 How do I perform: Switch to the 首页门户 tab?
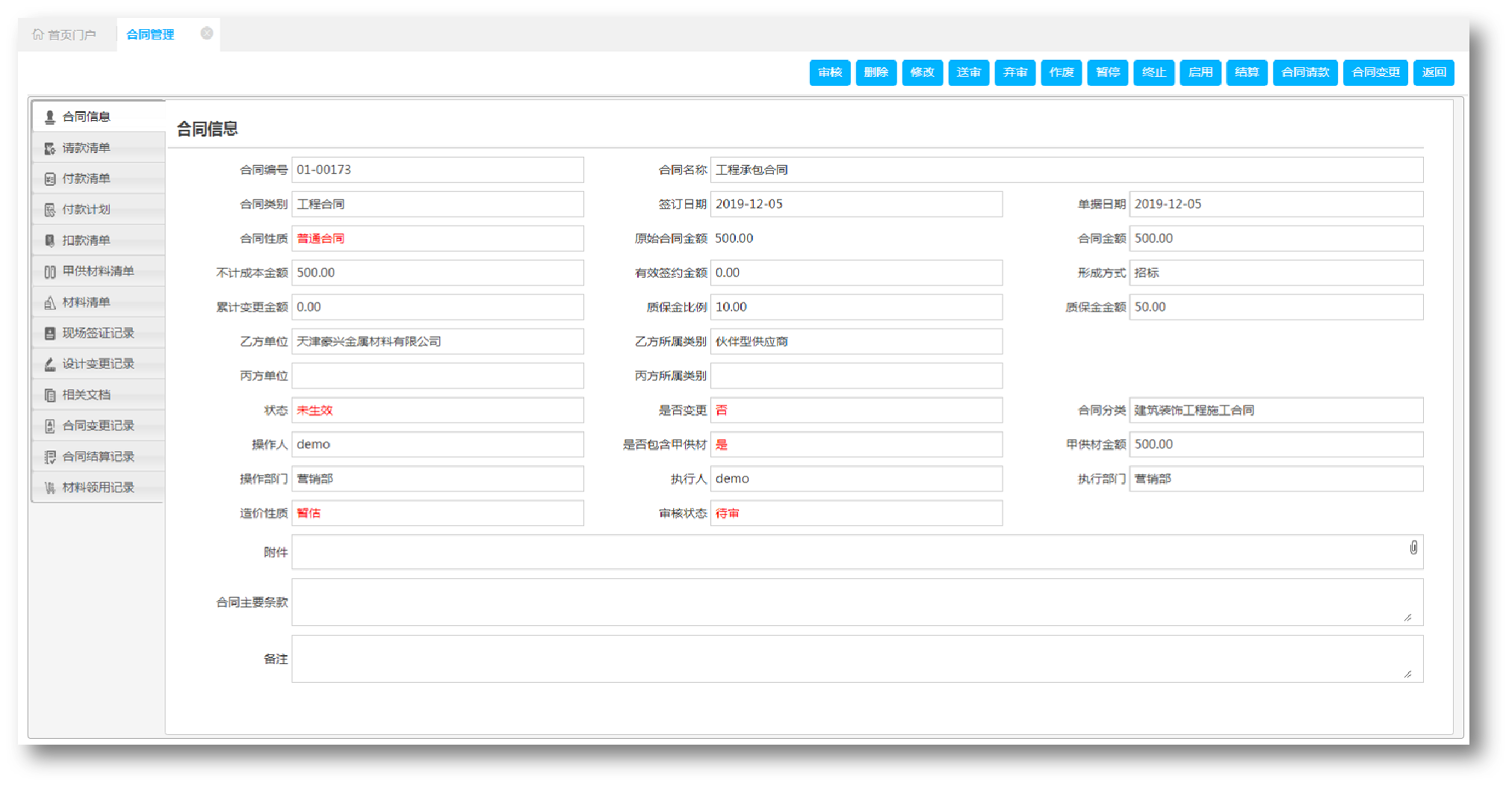pos(65,34)
